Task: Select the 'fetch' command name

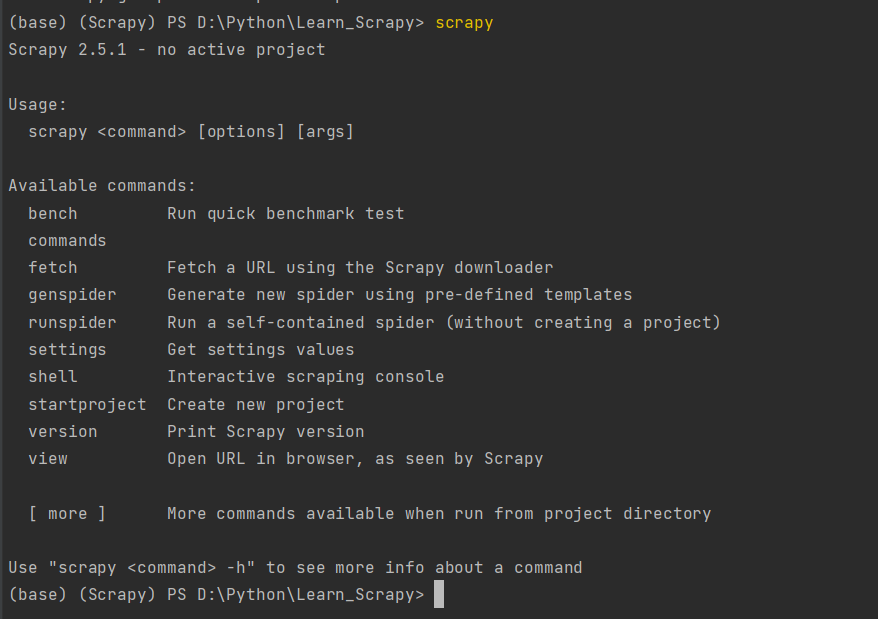Action: [53, 268]
